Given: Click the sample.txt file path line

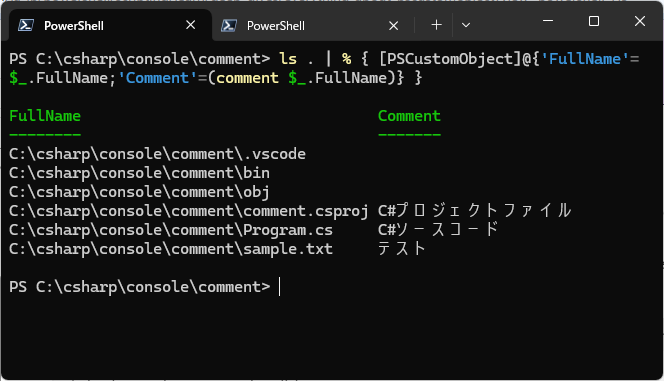Looking at the screenshot, I should pos(171,249).
